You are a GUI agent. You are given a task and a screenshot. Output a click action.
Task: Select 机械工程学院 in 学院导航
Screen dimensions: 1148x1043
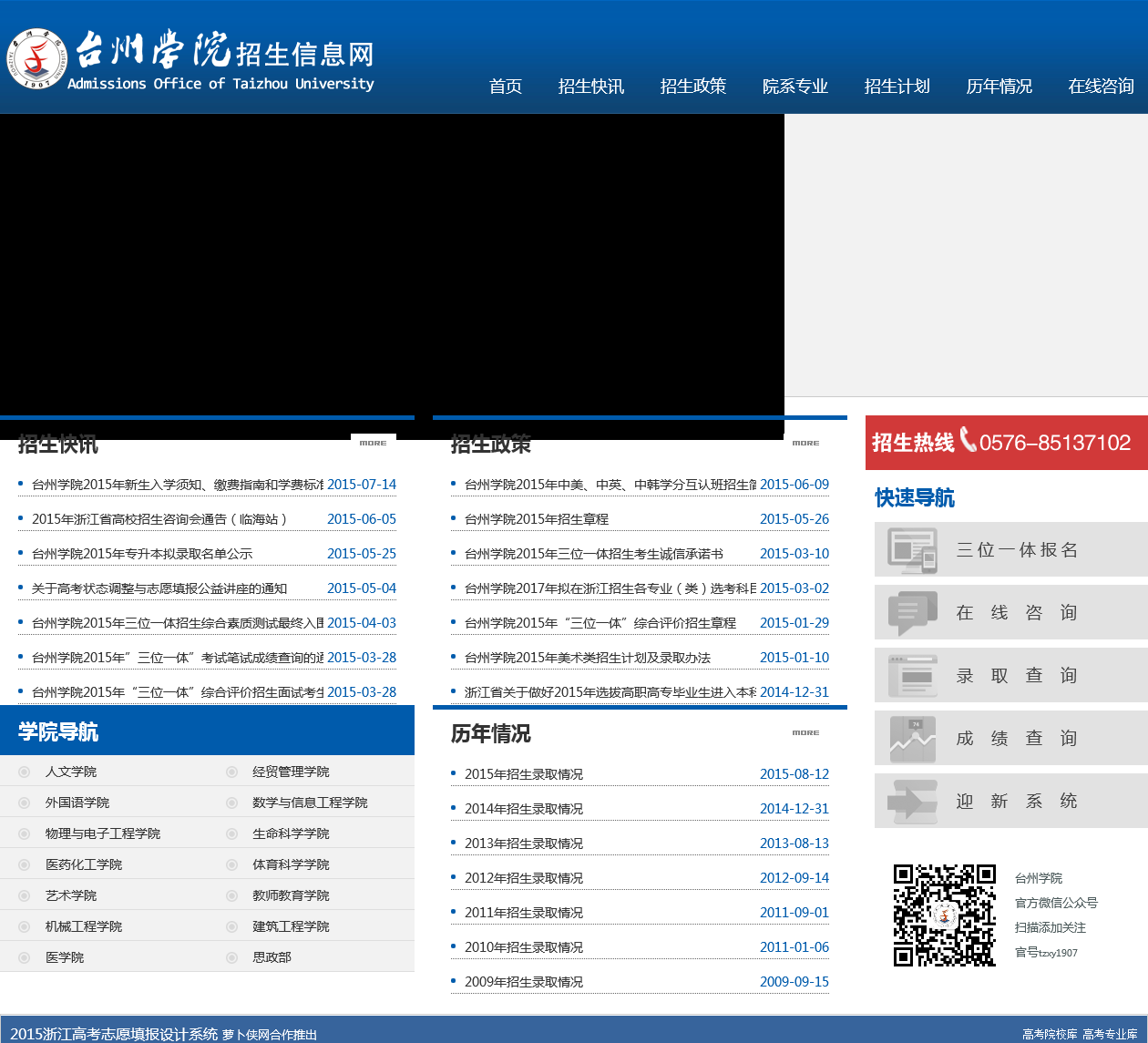(x=84, y=926)
